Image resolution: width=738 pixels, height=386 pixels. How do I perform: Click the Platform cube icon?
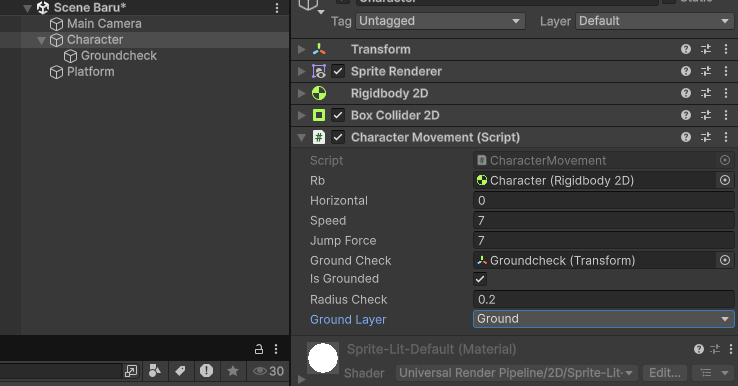[56, 72]
